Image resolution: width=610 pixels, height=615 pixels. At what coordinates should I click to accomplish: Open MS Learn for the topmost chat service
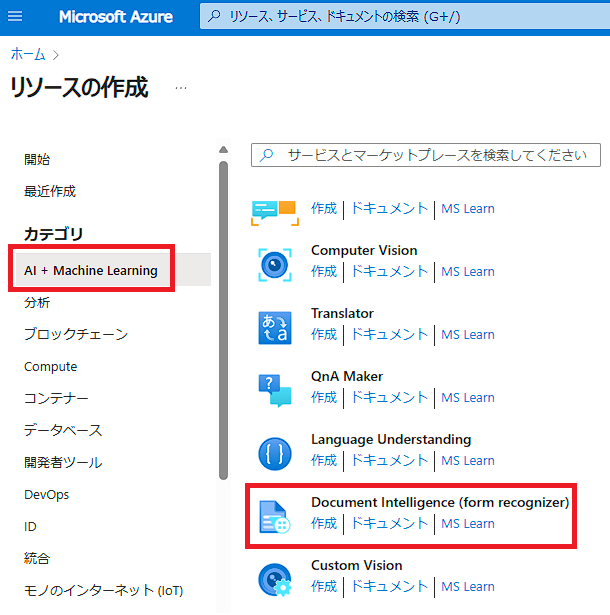click(468, 209)
